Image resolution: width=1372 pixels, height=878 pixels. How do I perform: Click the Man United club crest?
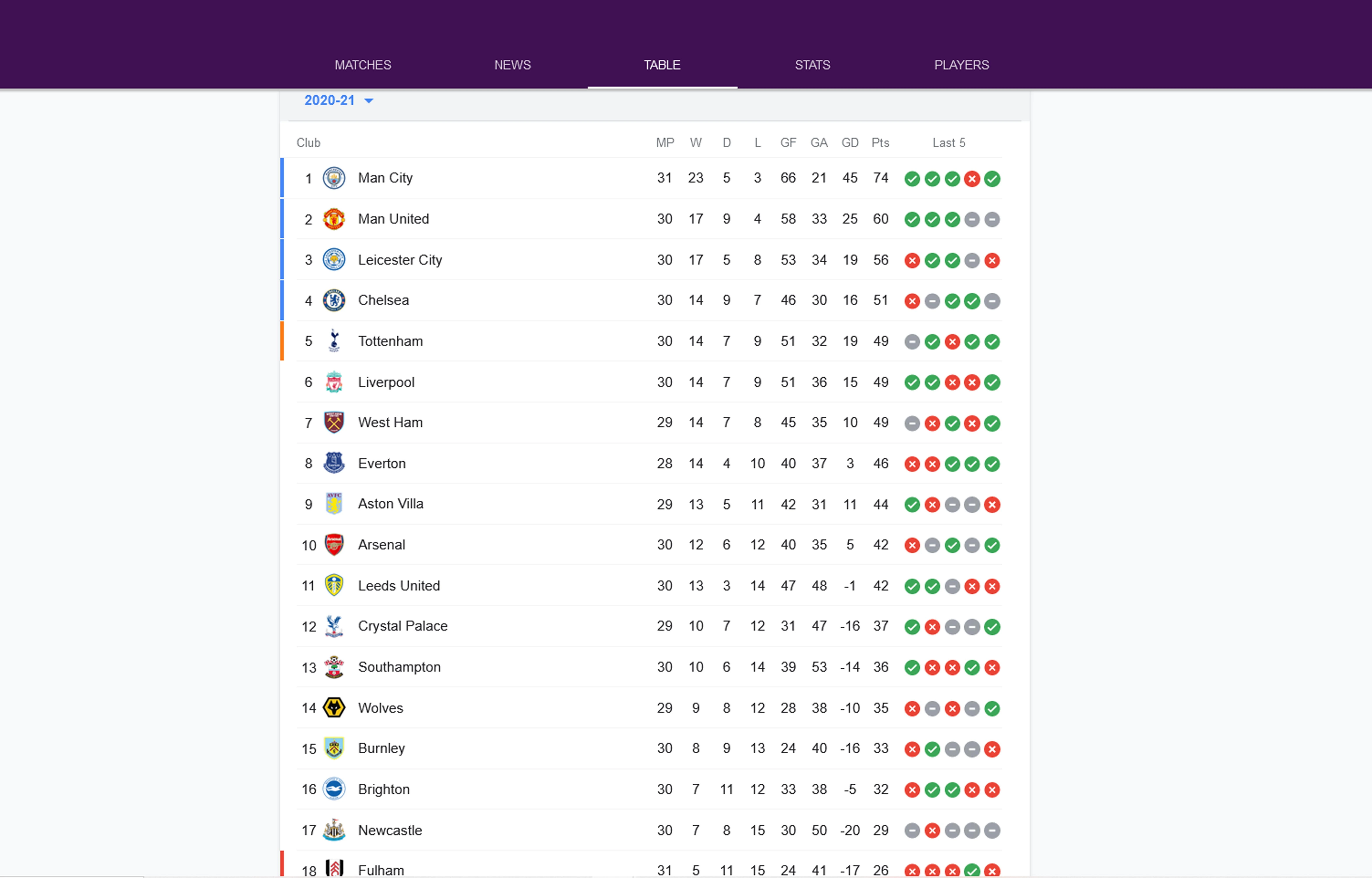click(334, 219)
